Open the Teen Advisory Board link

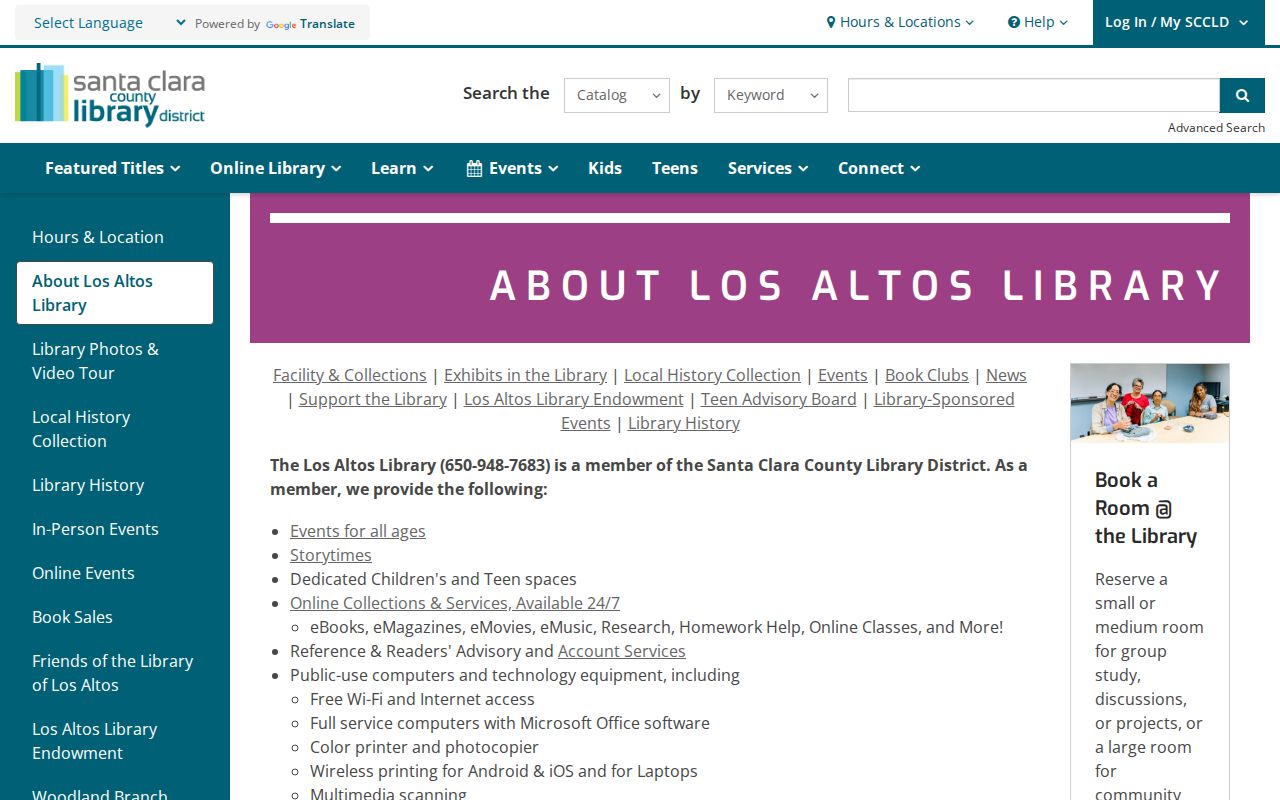[779, 399]
